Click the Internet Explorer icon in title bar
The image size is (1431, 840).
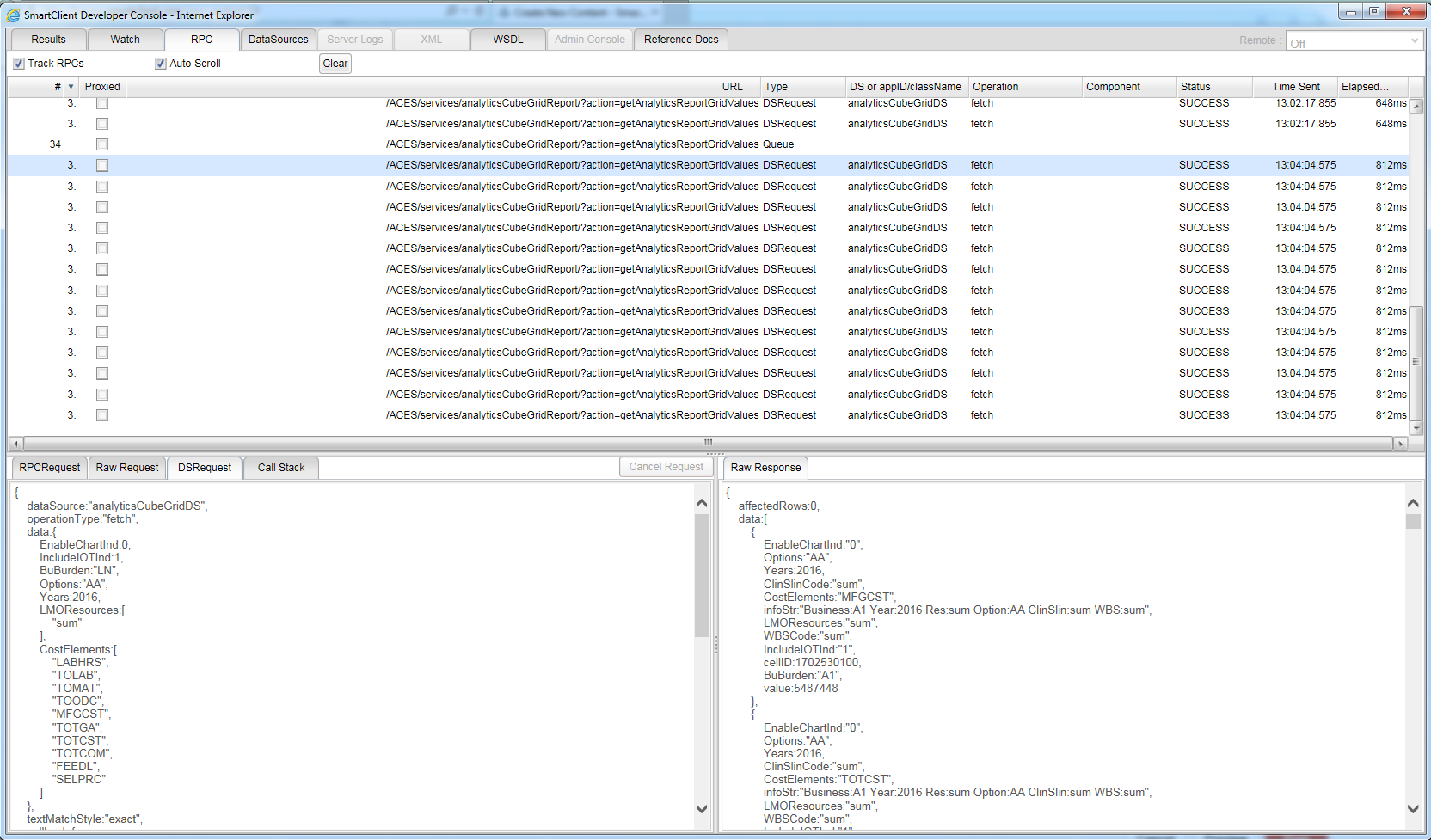coord(13,15)
